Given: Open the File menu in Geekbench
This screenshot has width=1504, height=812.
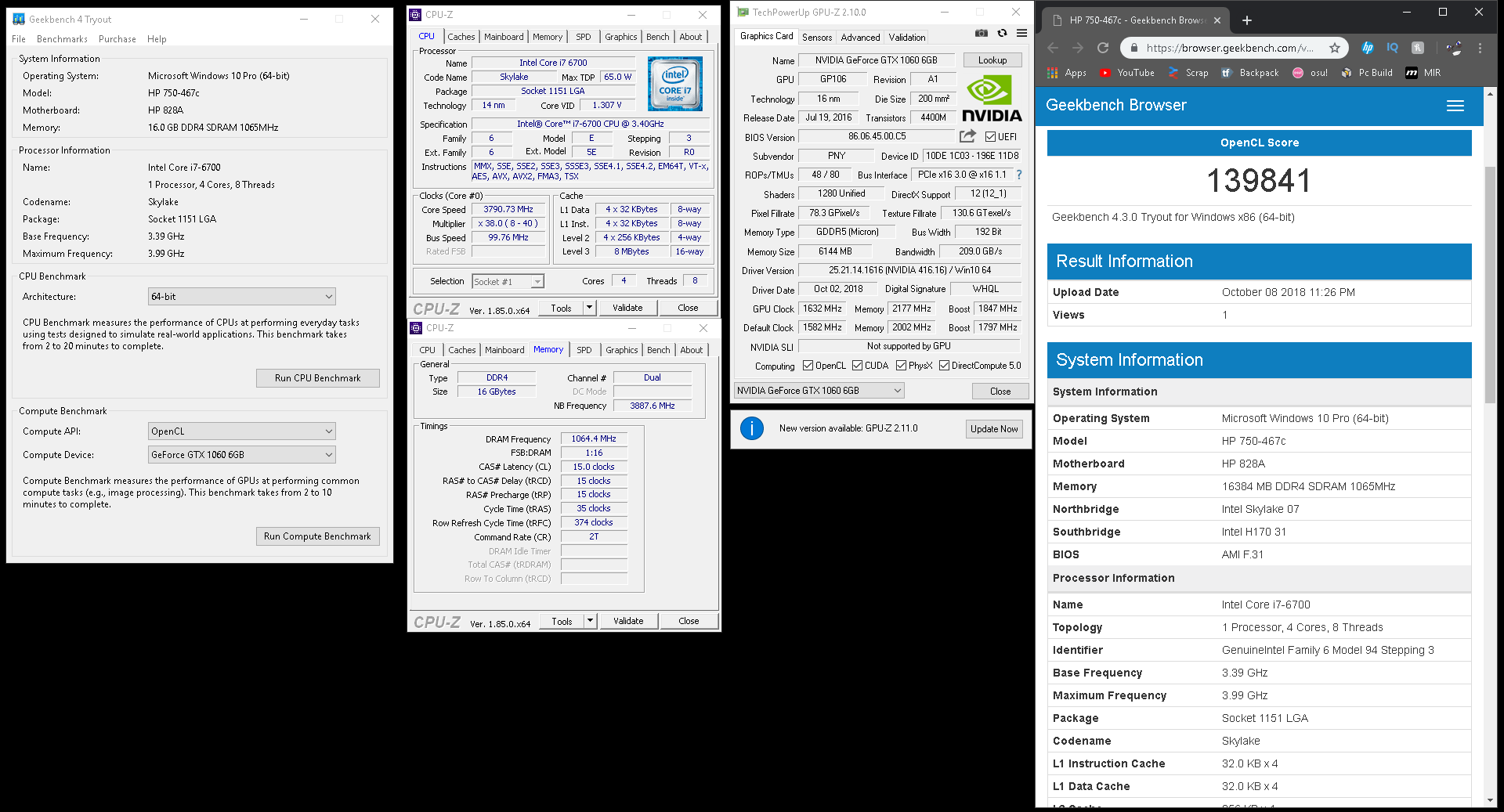Looking at the screenshot, I should (19, 39).
